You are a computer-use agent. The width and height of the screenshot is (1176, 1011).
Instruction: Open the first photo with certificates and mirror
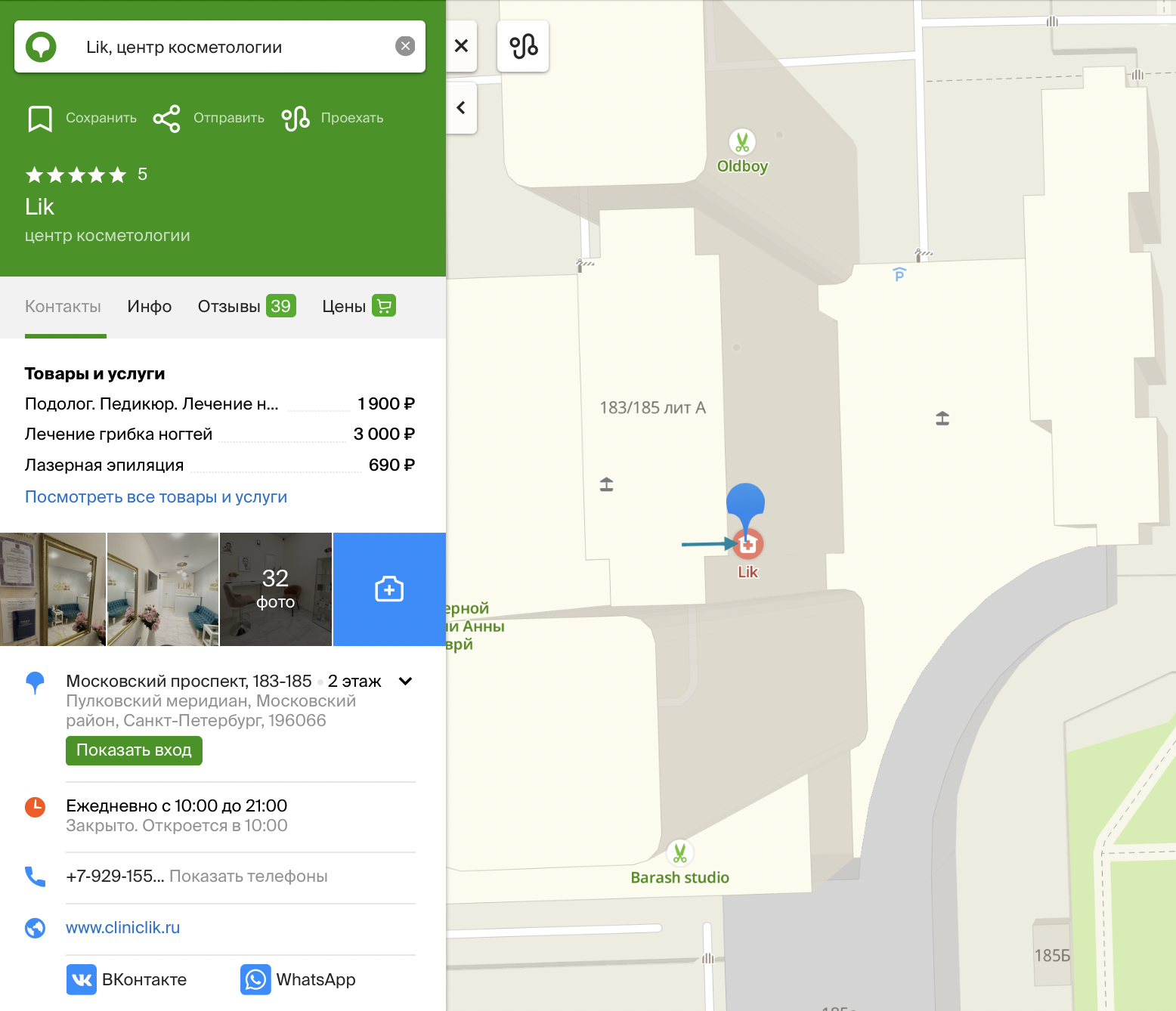pyautogui.click(x=53, y=589)
